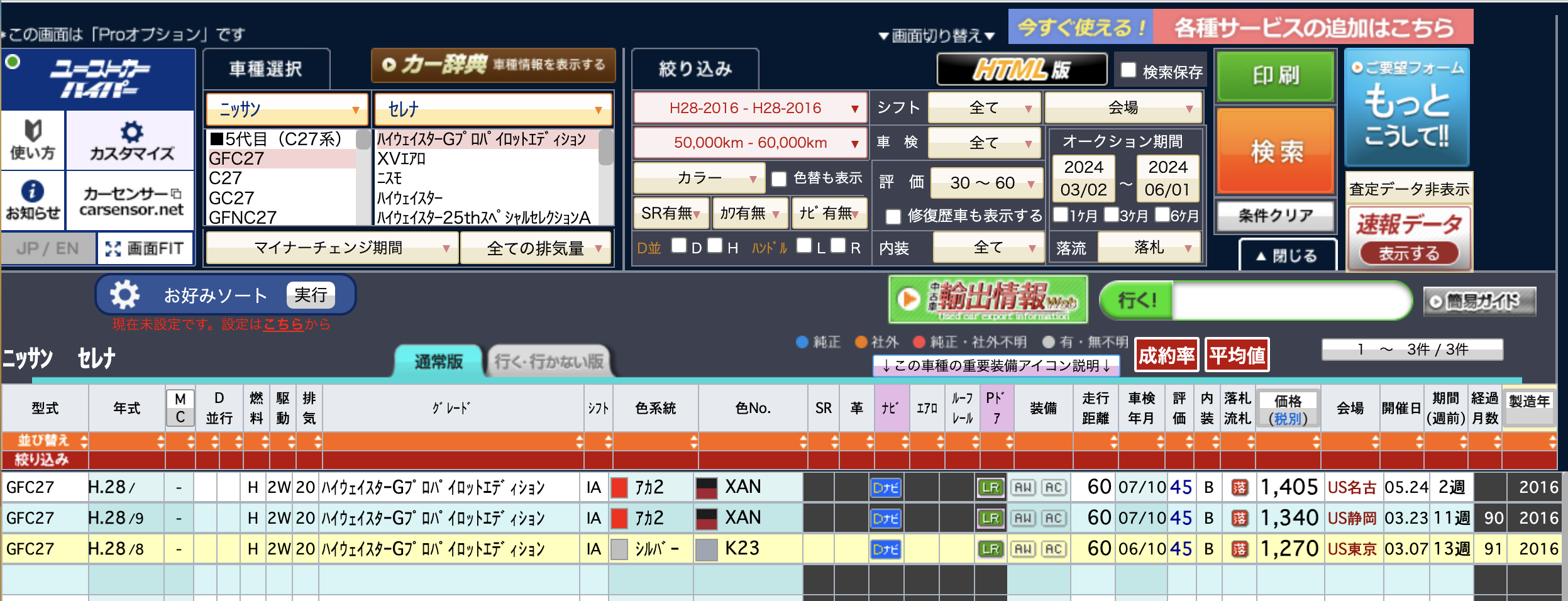The width and height of the screenshot is (1568, 601).
Task: Click the 落 icon in the US静岡 row
Action: [x=1239, y=518]
